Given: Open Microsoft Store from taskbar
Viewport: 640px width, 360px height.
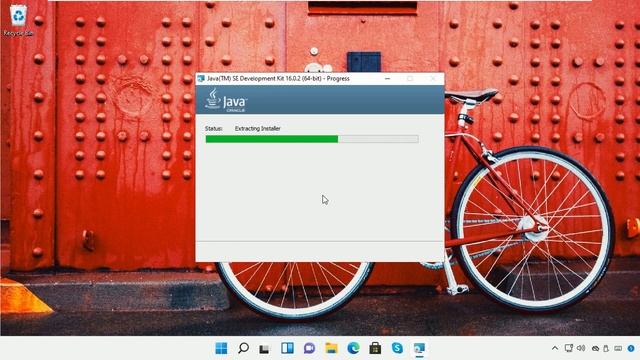Looking at the screenshot, I should [x=375, y=348].
